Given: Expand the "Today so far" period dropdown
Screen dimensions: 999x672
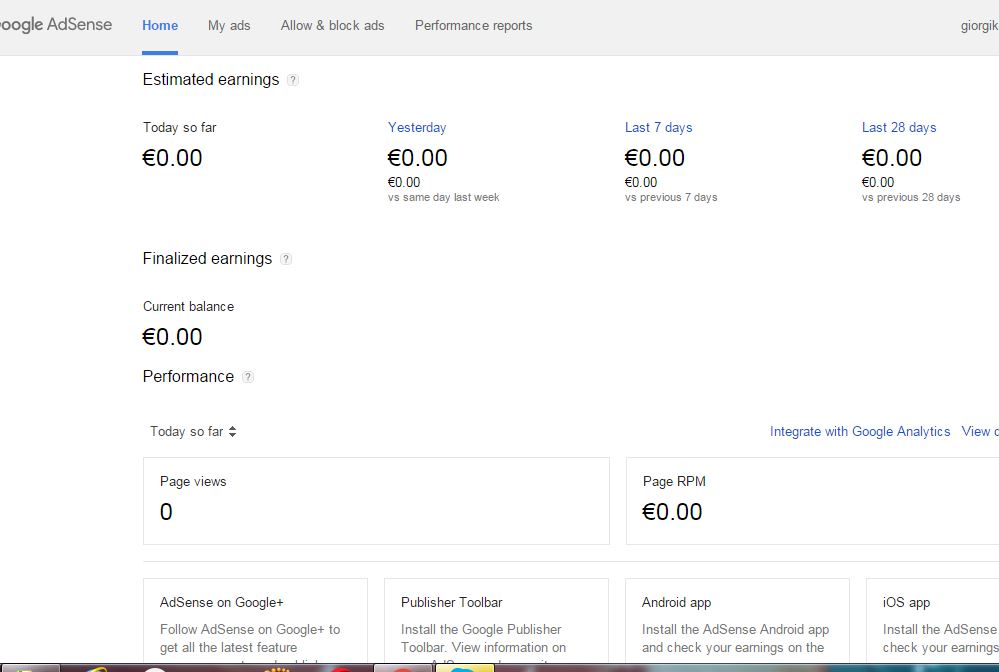Looking at the screenshot, I should tap(193, 432).
